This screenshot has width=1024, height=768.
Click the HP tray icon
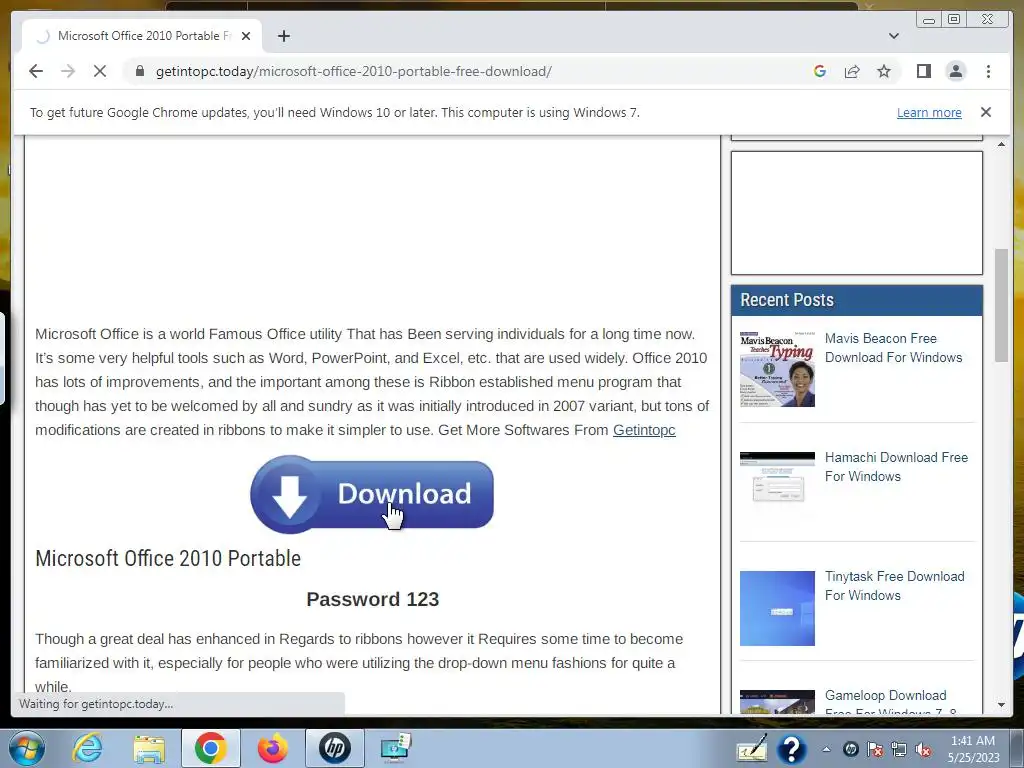[850, 750]
